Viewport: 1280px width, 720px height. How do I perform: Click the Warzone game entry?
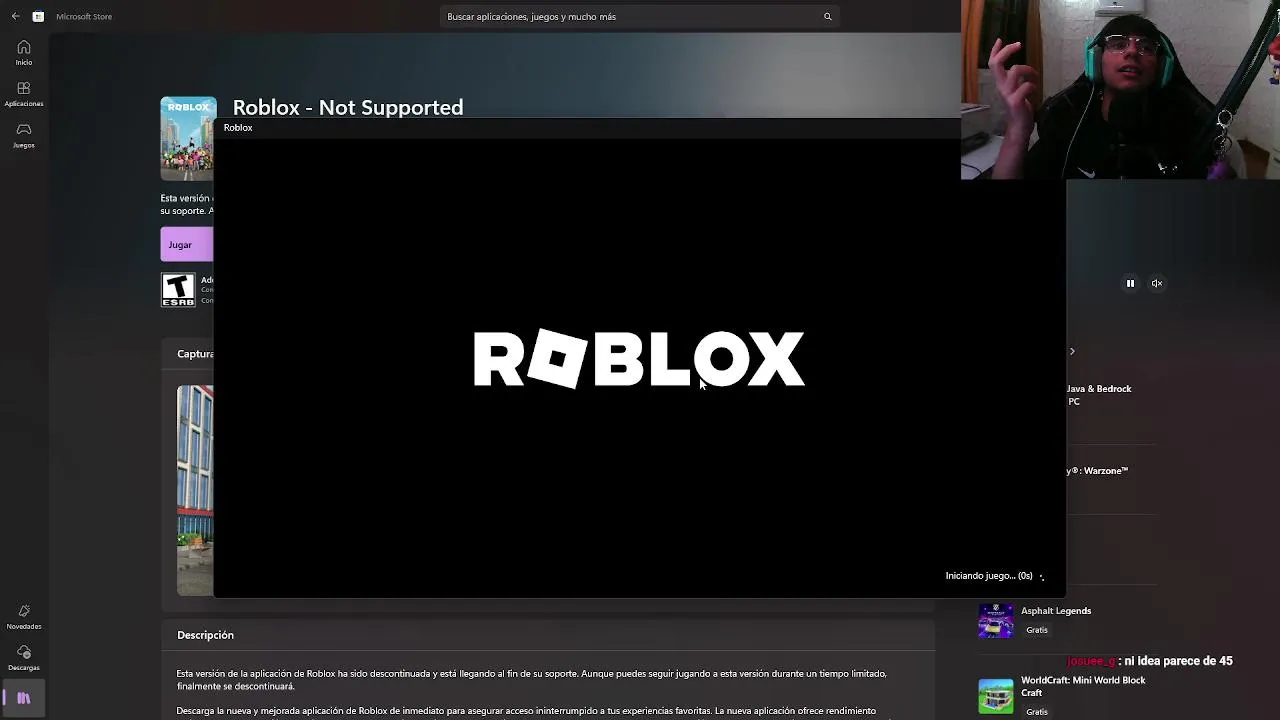pos(1097,471)
